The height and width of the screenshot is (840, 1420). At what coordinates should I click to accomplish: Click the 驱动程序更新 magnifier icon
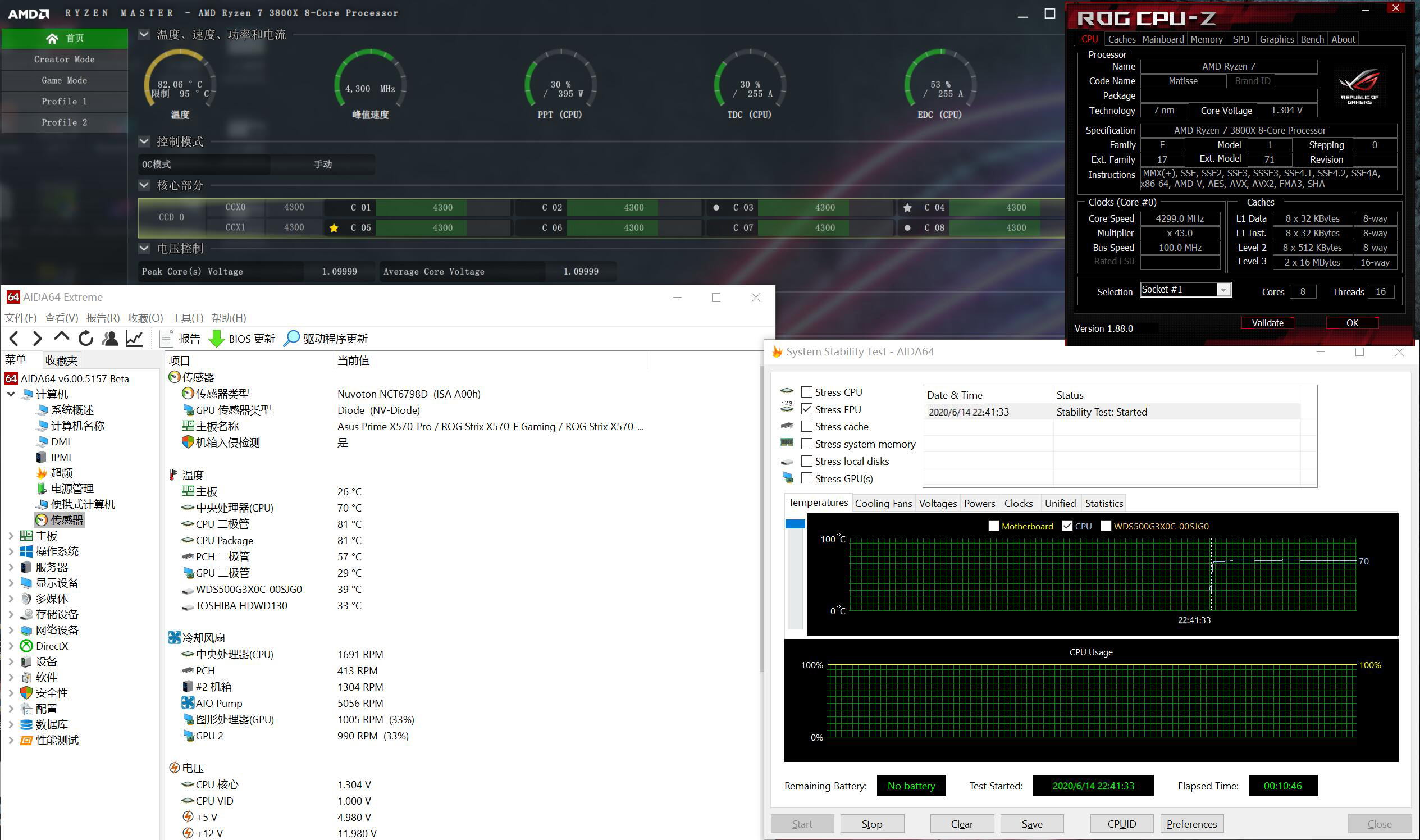(291, 339)
